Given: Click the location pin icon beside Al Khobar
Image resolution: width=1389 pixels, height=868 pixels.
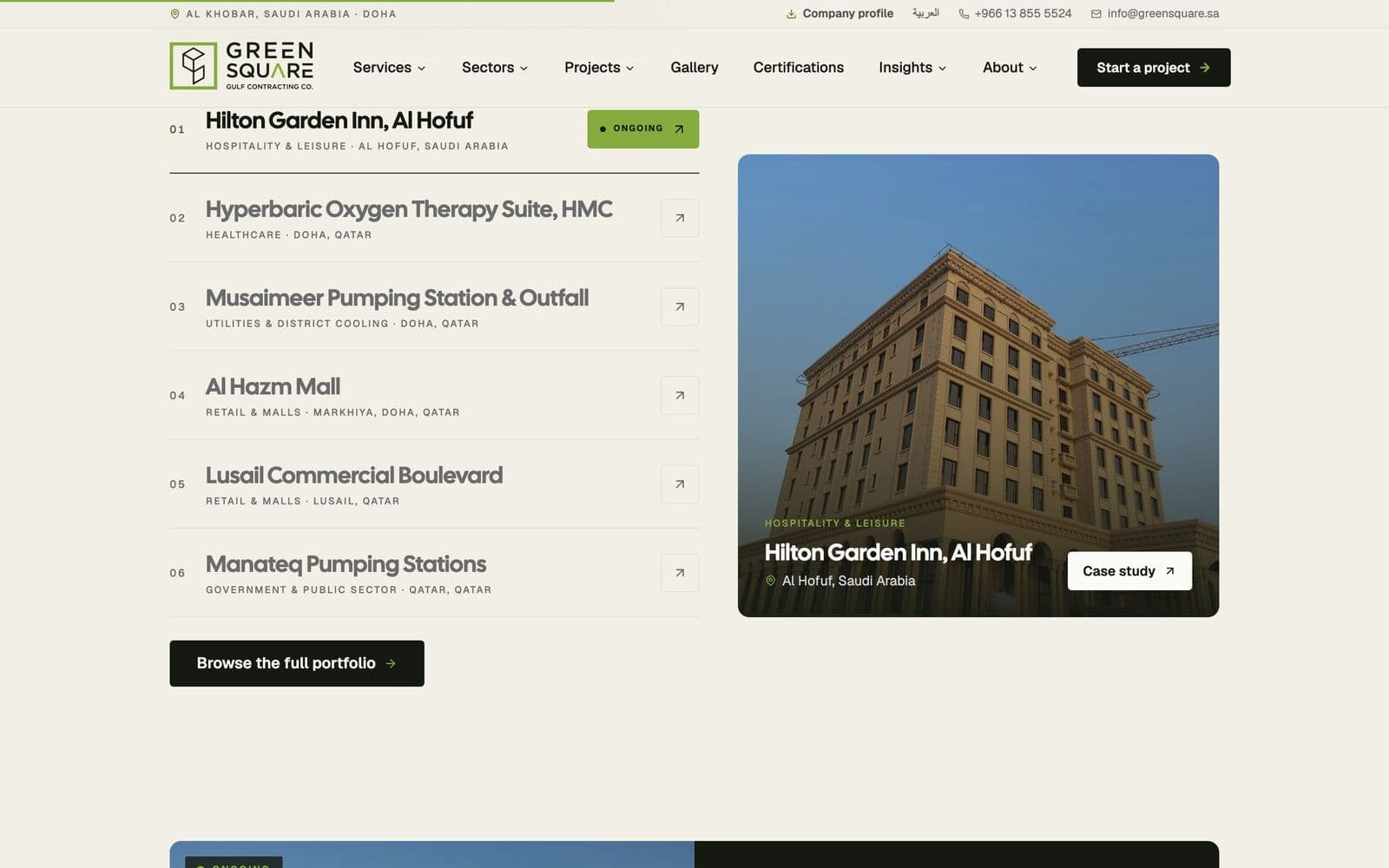Looking at the screenshot, I should (x=174, y=14).
